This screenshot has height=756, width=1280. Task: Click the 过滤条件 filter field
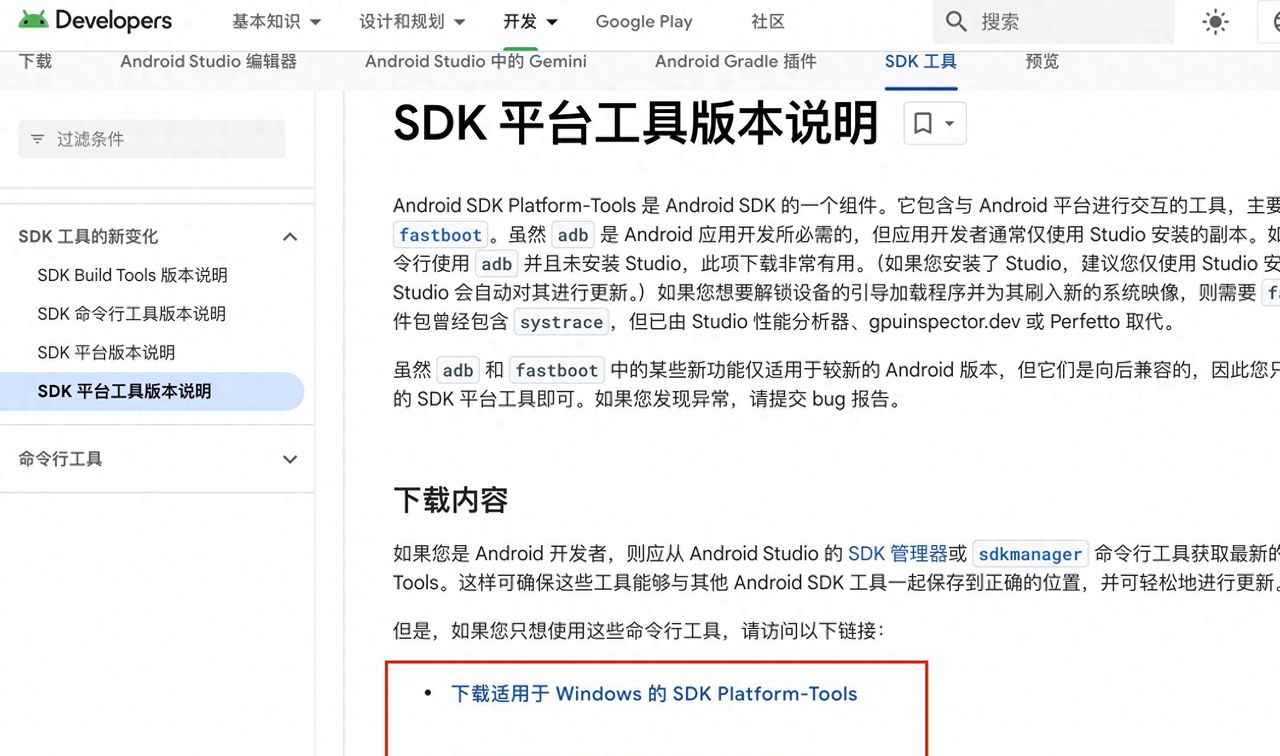(151, 139)
